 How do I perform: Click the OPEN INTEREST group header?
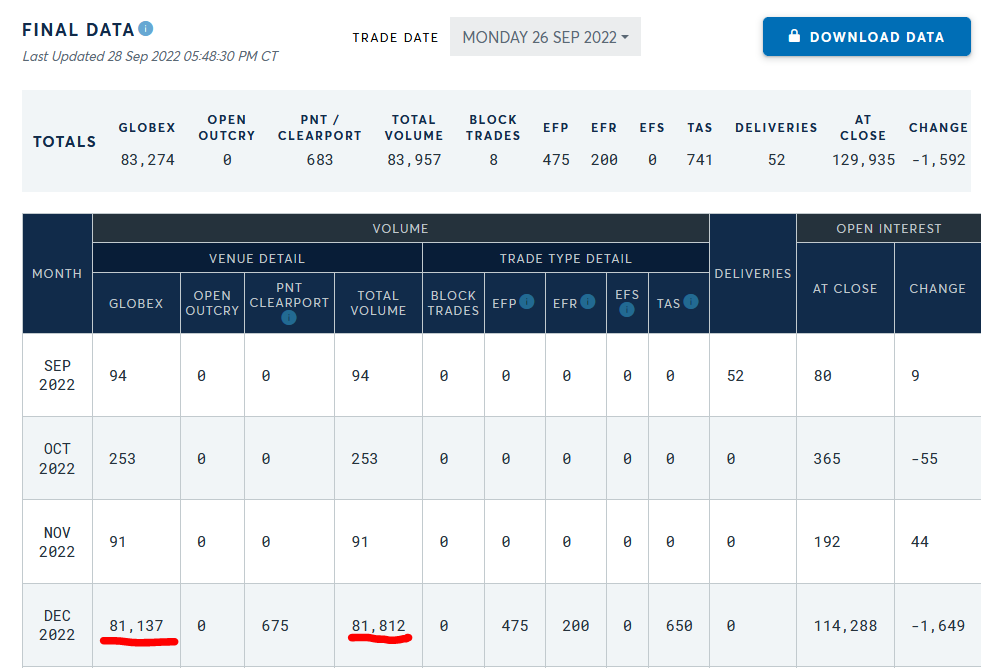tap(888, 228)
